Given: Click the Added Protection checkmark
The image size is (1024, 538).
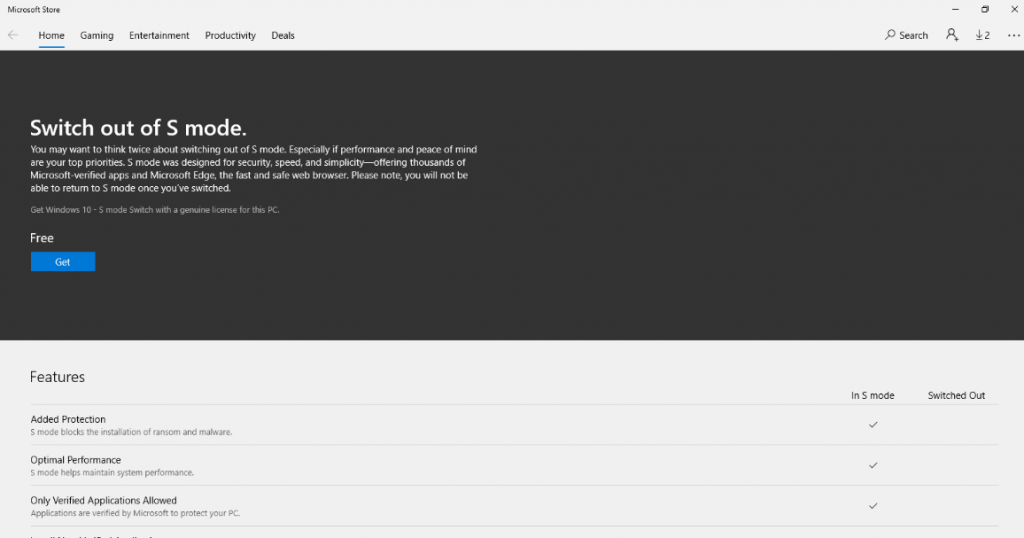Looking at the screenshot, I should [873, 424].
